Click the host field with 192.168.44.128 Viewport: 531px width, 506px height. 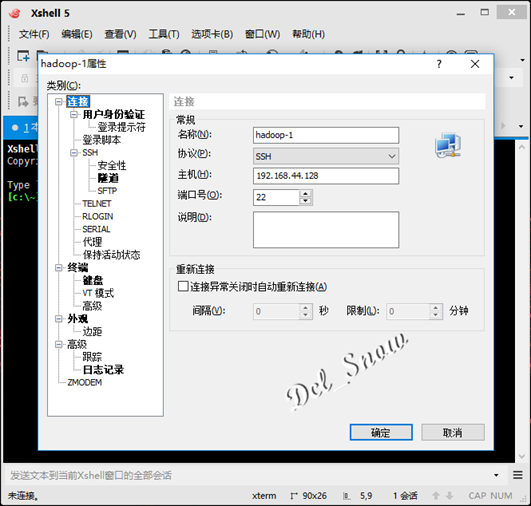[x=326, y=176]
